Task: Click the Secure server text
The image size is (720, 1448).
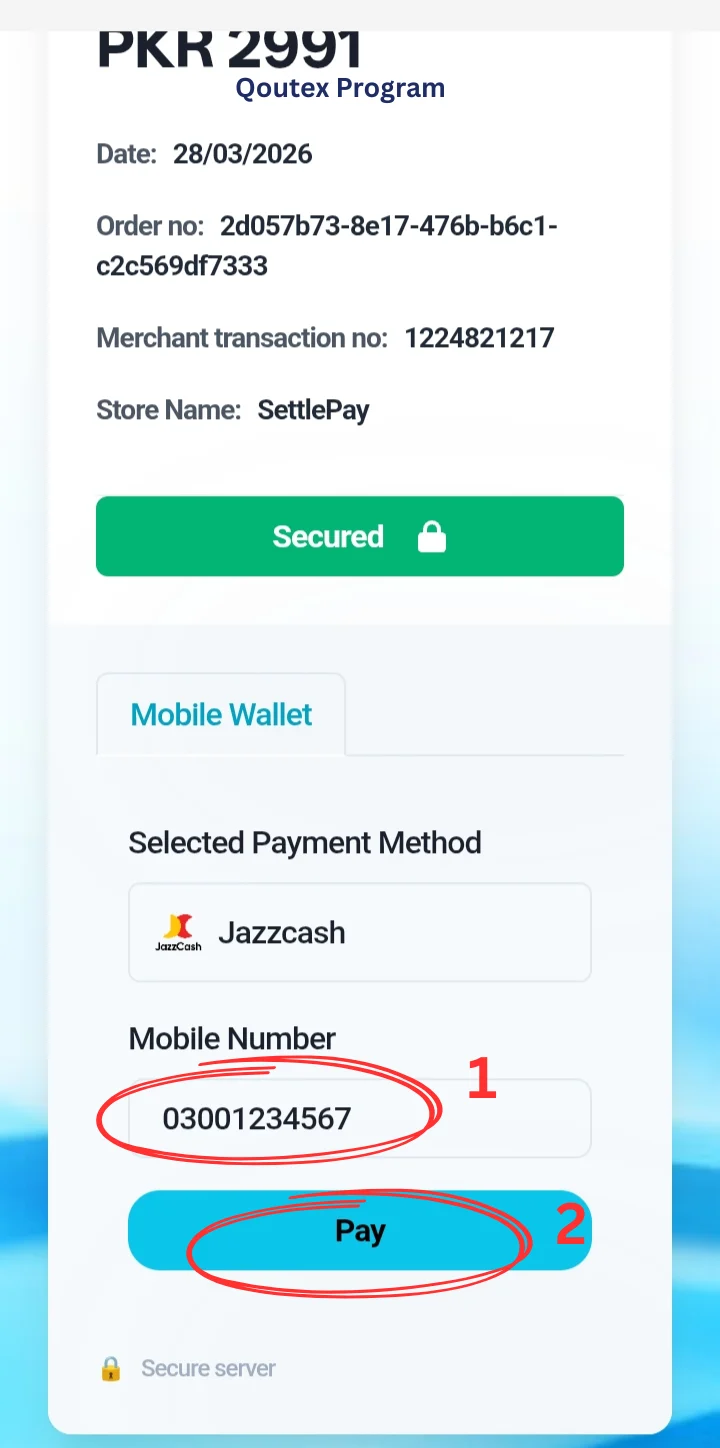Action: (x=208, y=1368)
